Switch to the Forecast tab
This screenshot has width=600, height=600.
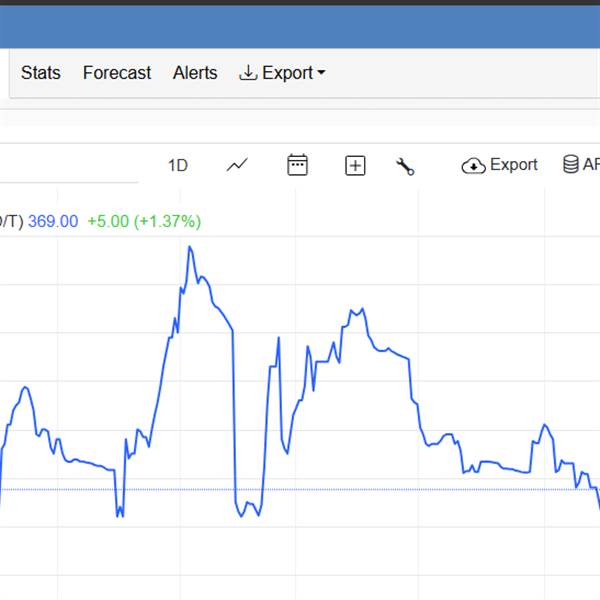pos(117,73)
